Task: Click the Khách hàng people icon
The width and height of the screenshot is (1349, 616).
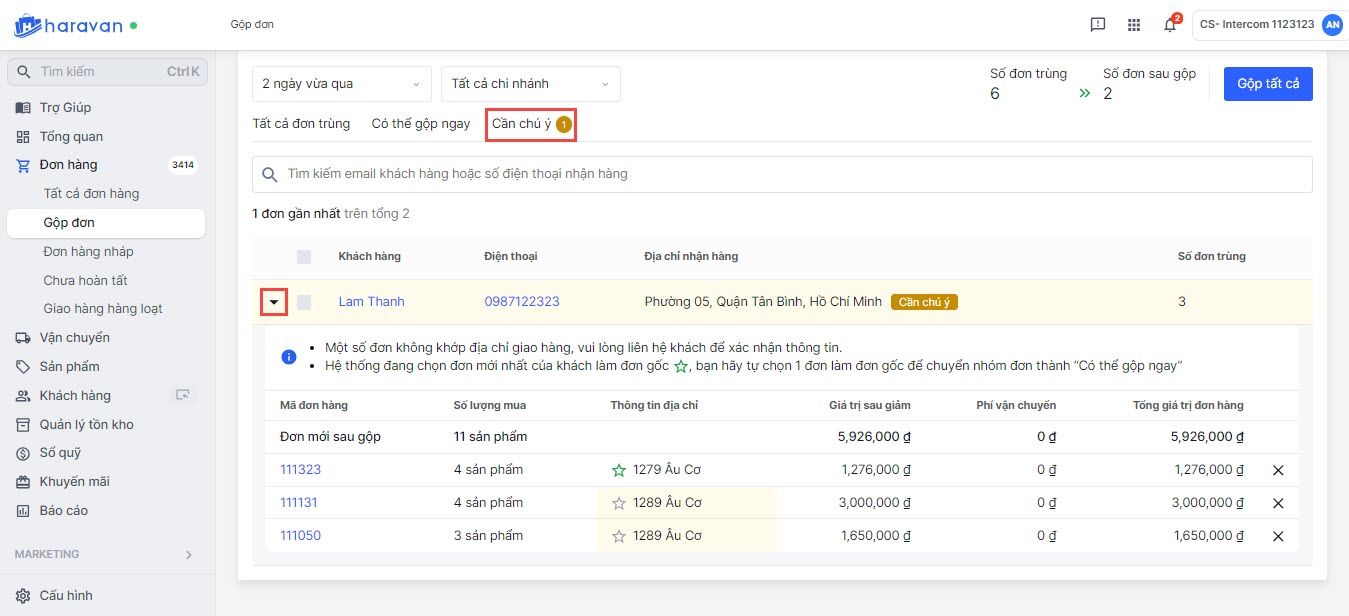Action: pos(23,396)
